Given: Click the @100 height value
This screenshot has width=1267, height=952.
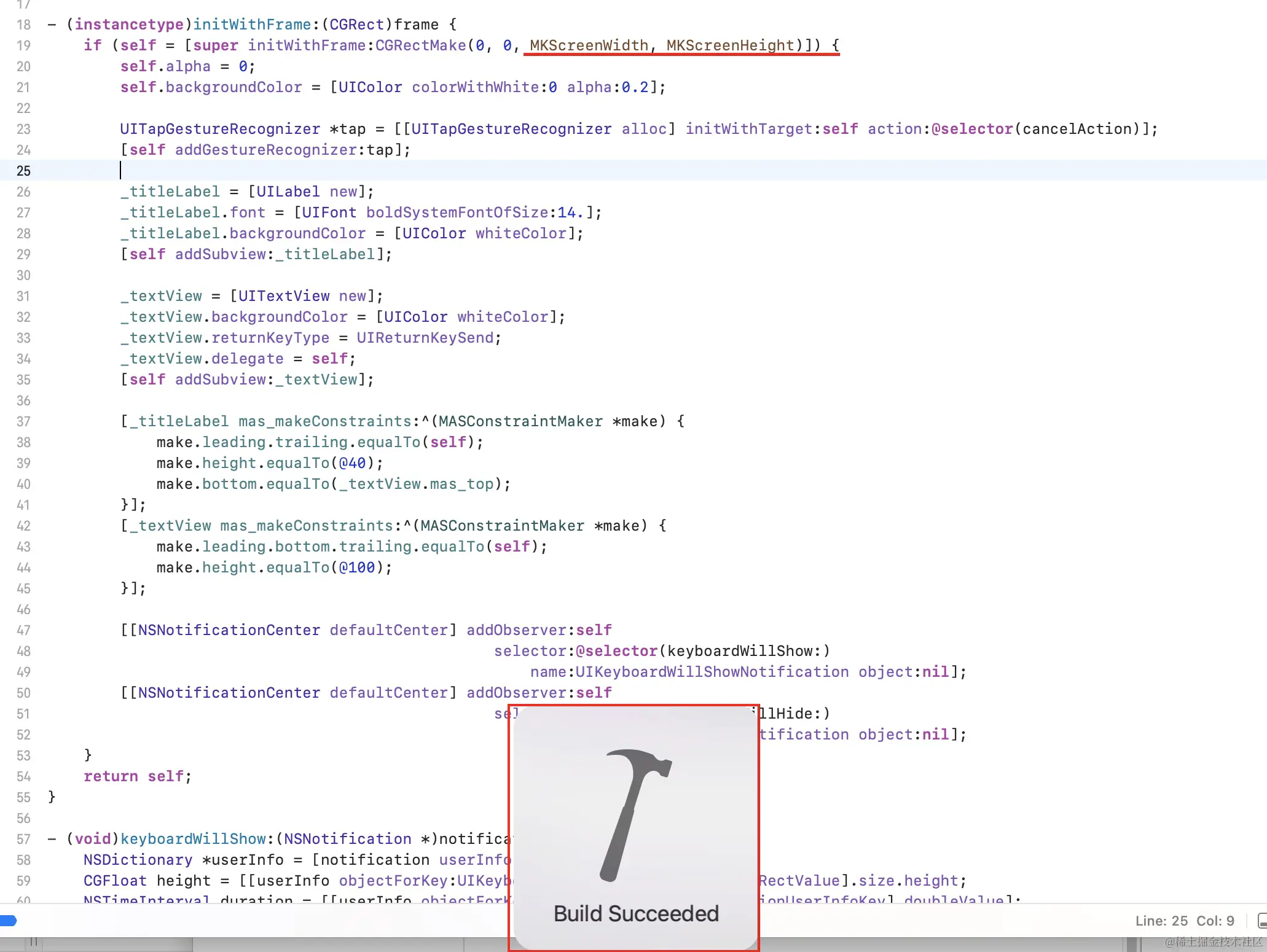Looking at the screenshot, I should (x=357, y=568).
